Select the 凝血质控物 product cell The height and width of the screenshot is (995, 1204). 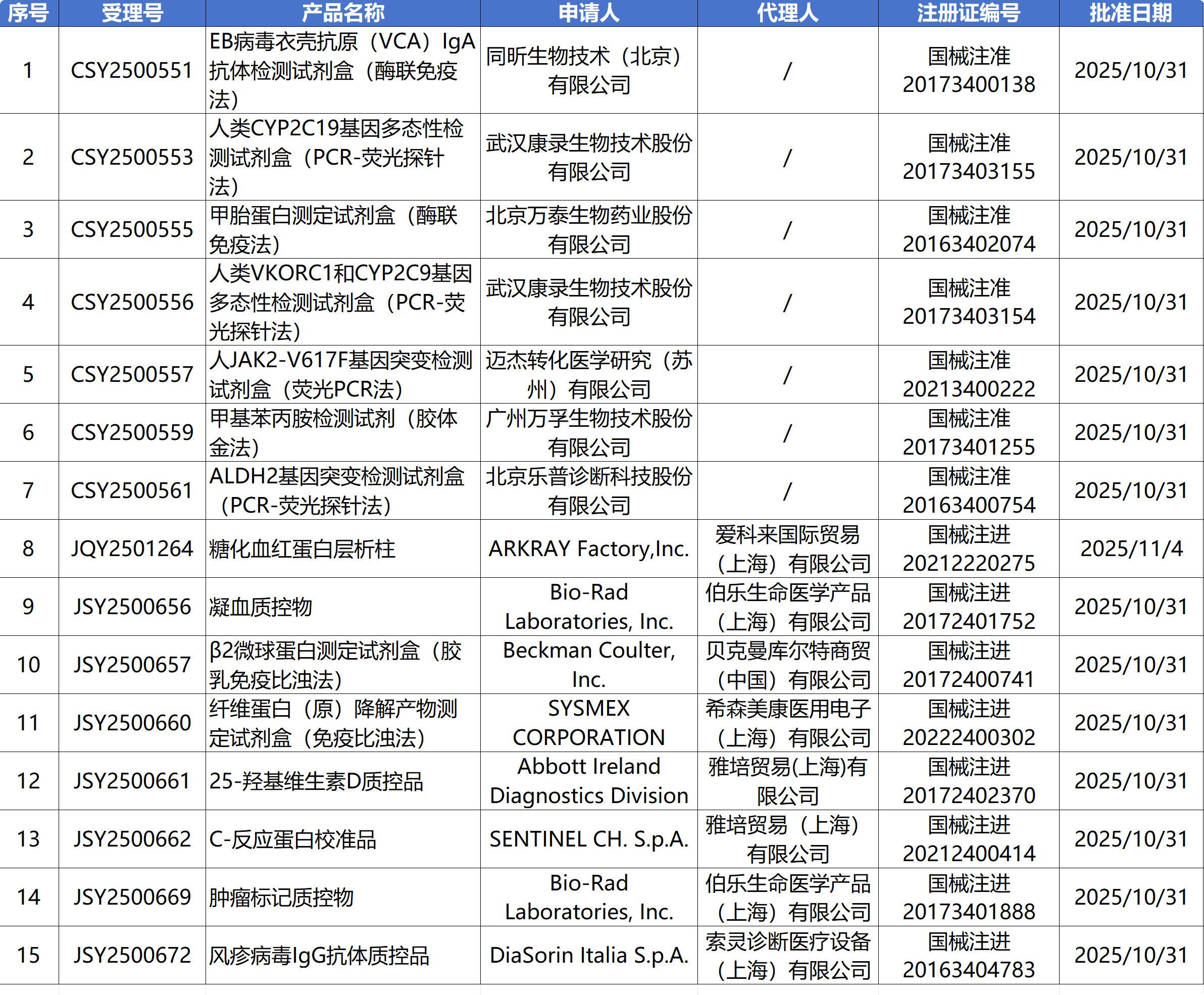(x=261, y=607)
